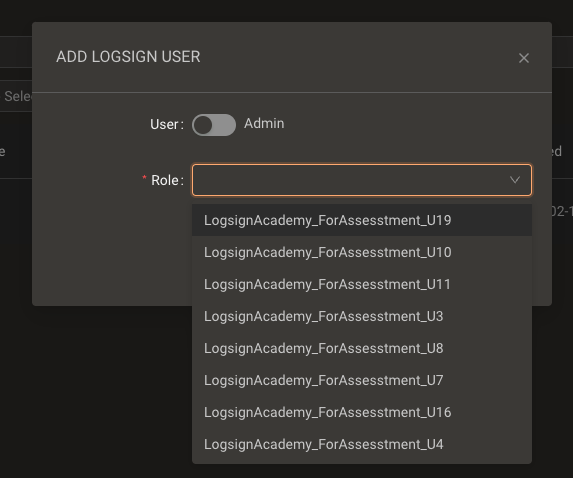Focus the Role combo box field
Screen dimensions: 573x478
click(x=362, y=180)
